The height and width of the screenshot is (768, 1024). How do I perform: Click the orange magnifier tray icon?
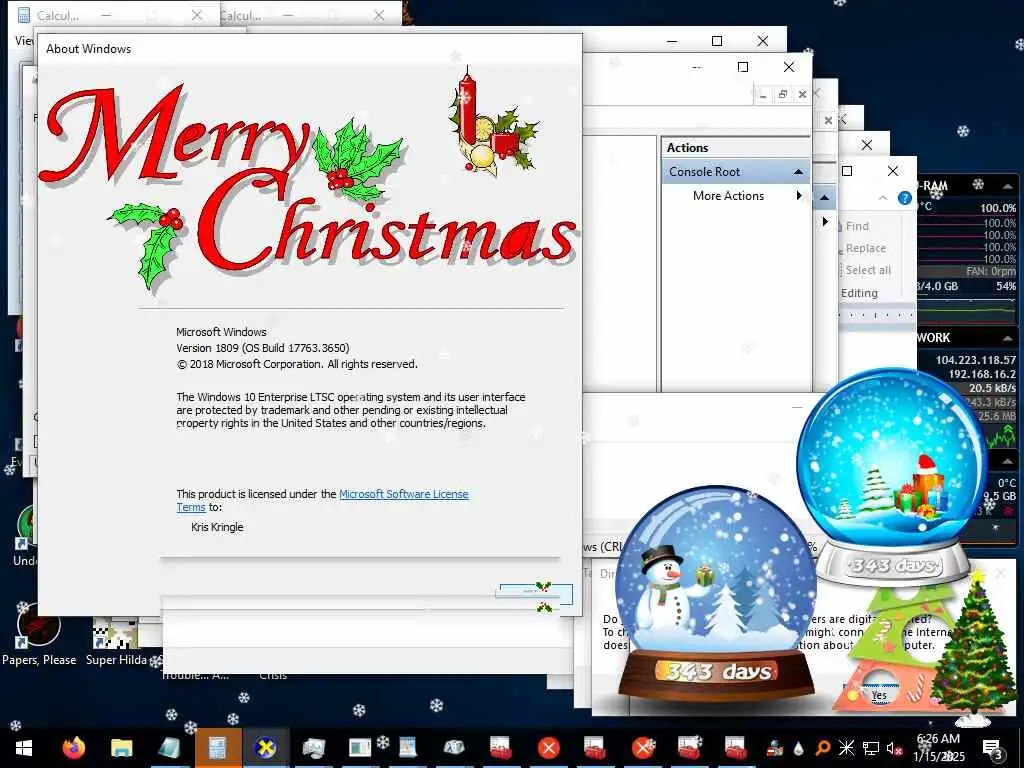[x=823, y=748]
